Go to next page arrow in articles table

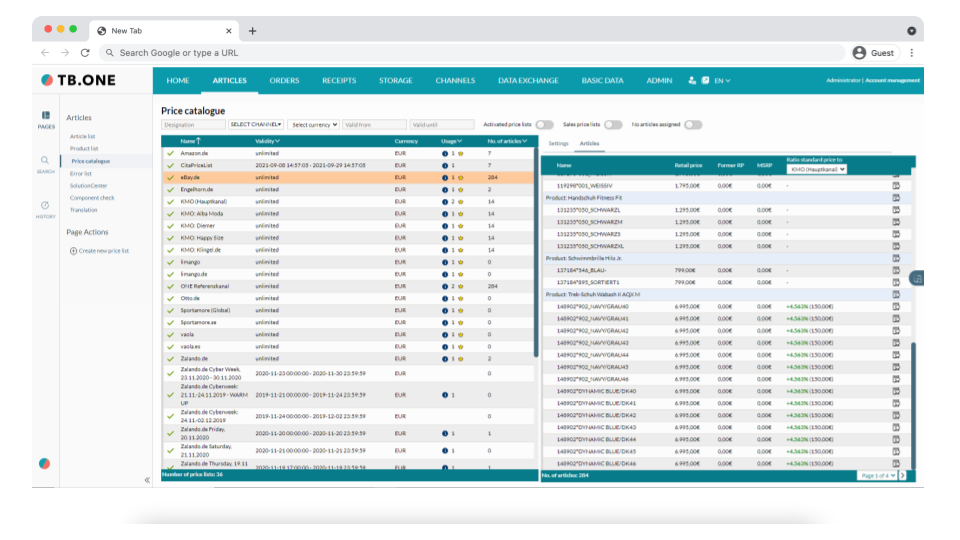[x=902, y=475]
